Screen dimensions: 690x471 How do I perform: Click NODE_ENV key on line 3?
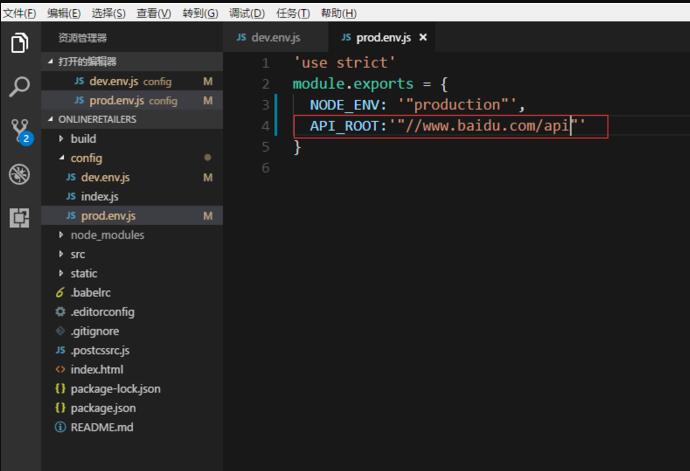tap(345, 105)
